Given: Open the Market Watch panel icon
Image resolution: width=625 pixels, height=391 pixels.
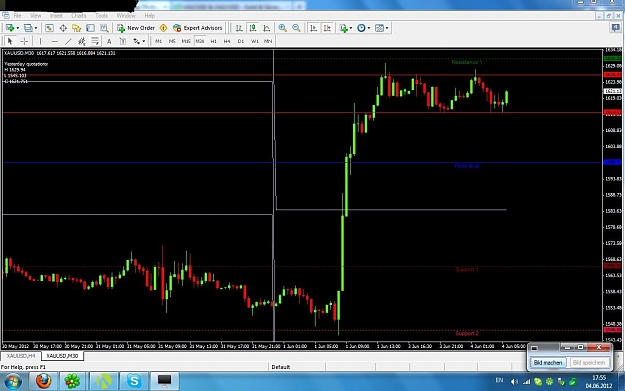Looking at the screenshot, I should (x=49, y=28).
